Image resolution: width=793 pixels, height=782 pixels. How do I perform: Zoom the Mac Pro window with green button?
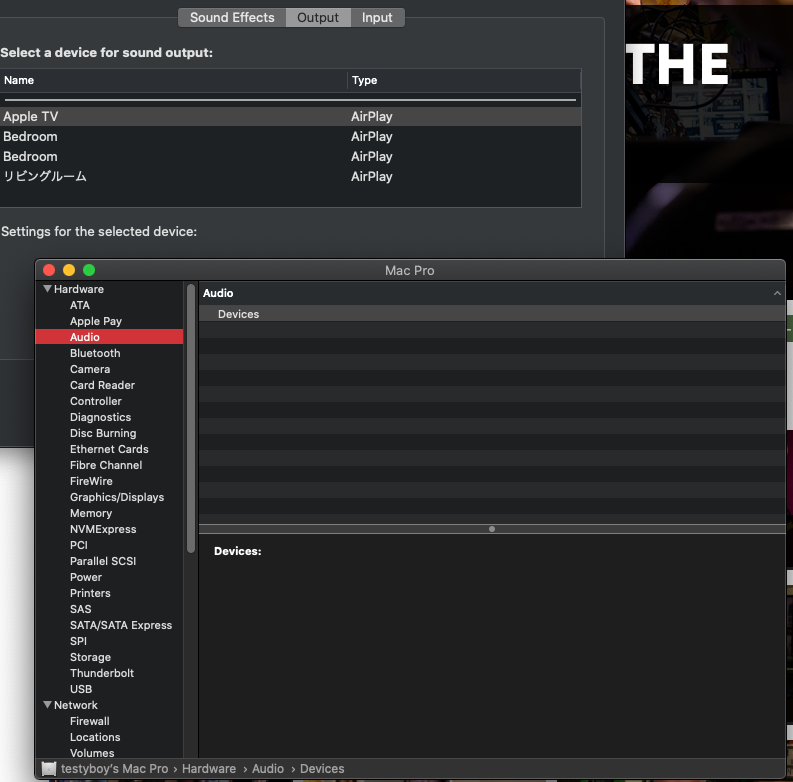(x=89, y=270)
